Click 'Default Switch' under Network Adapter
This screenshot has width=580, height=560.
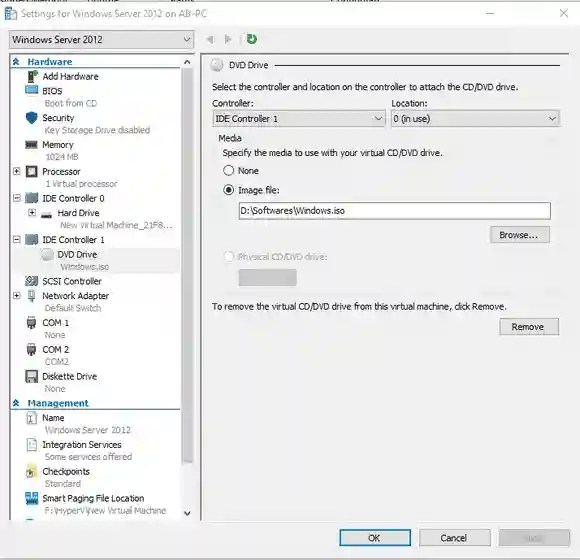pos(73,308)
